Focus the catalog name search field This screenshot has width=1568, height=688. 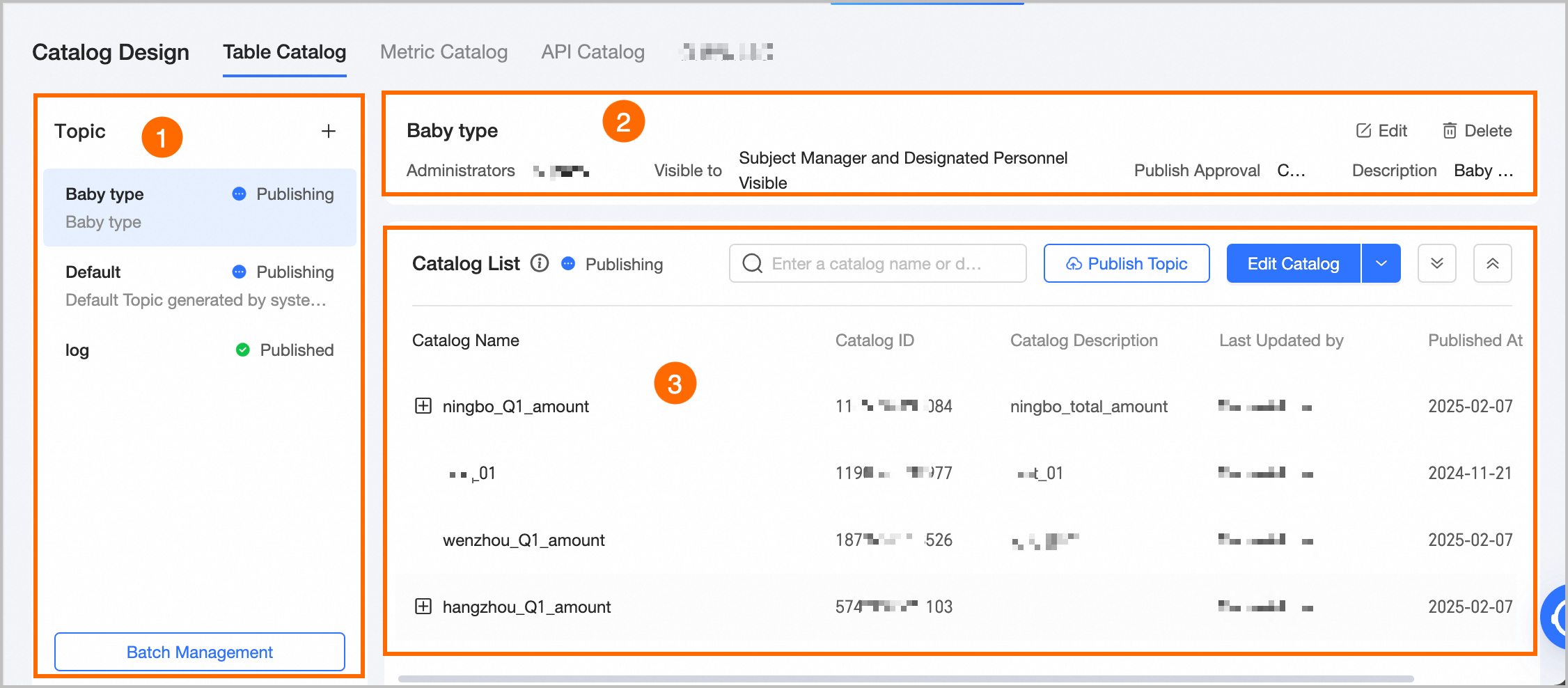[x=877, y=263]
